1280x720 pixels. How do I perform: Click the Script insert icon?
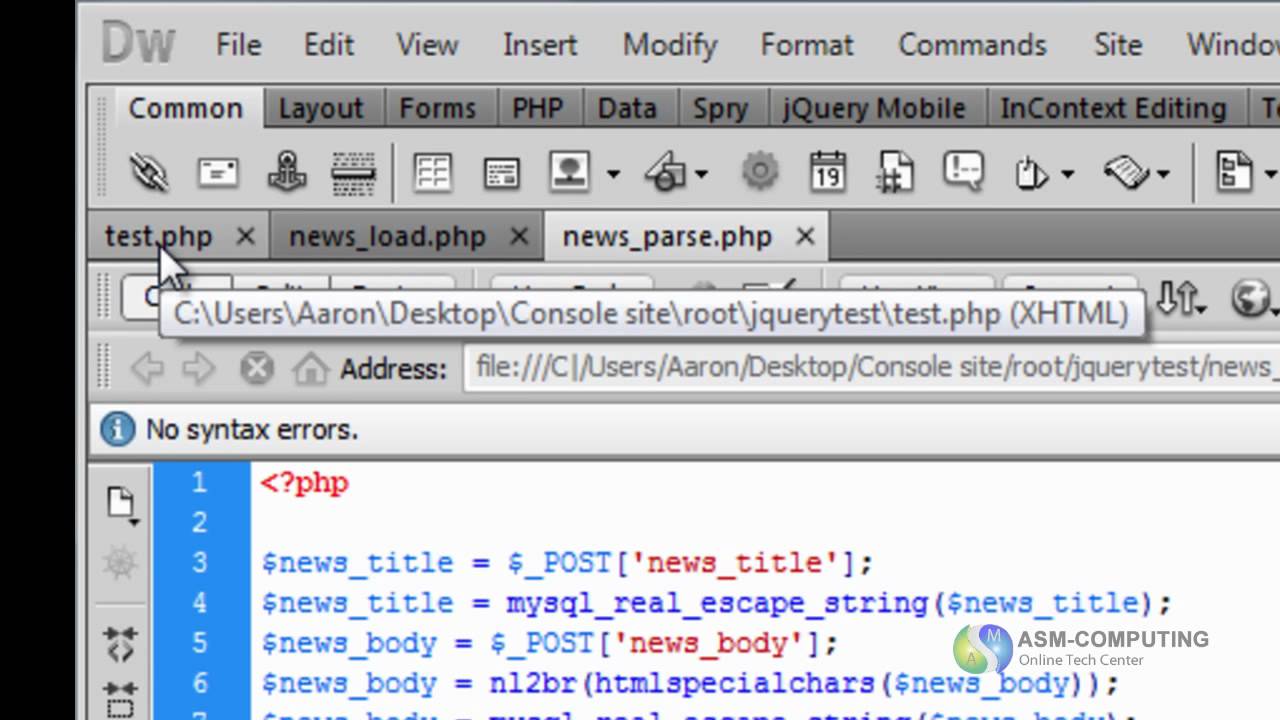click(1125, 172)
